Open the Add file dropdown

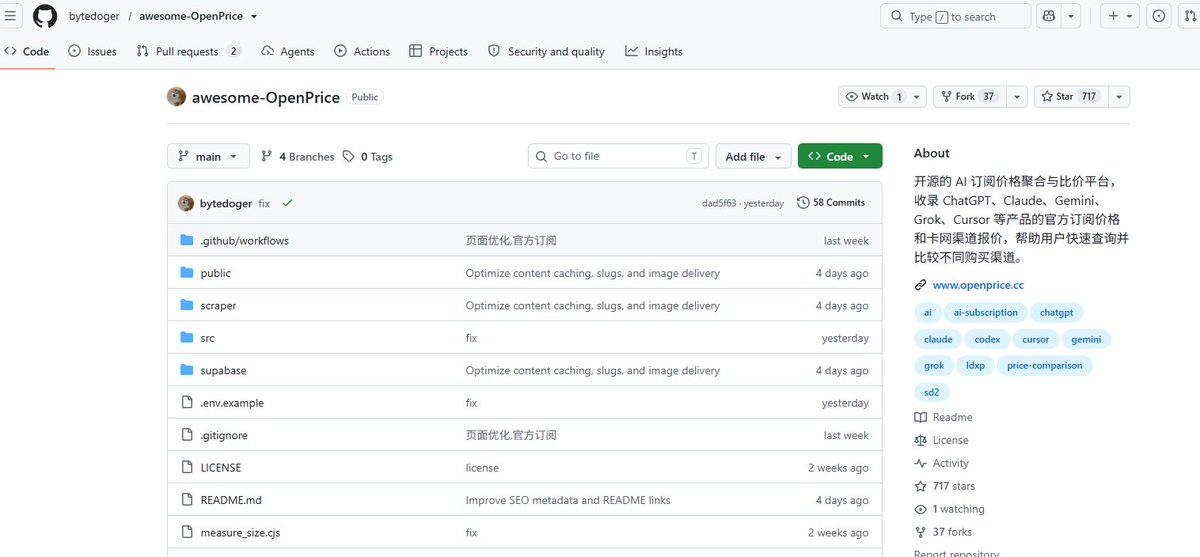(x=753, y=157)
